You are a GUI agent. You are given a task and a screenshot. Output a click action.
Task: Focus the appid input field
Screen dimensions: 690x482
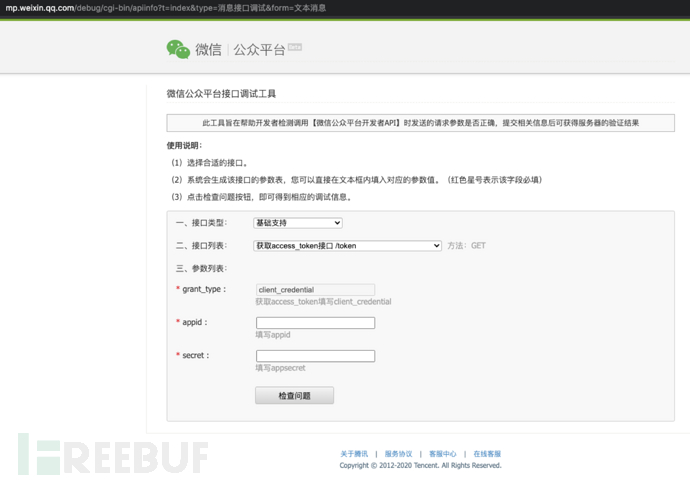[x=316, y=323]
